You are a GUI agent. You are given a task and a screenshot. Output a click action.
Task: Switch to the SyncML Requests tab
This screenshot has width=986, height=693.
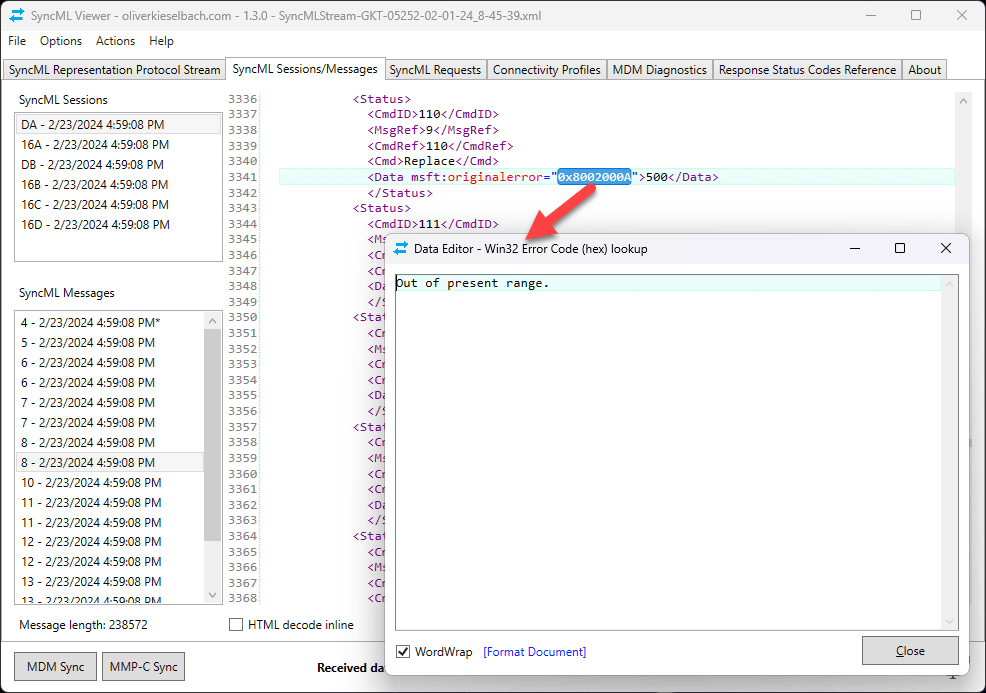click(x=435, y=70)
